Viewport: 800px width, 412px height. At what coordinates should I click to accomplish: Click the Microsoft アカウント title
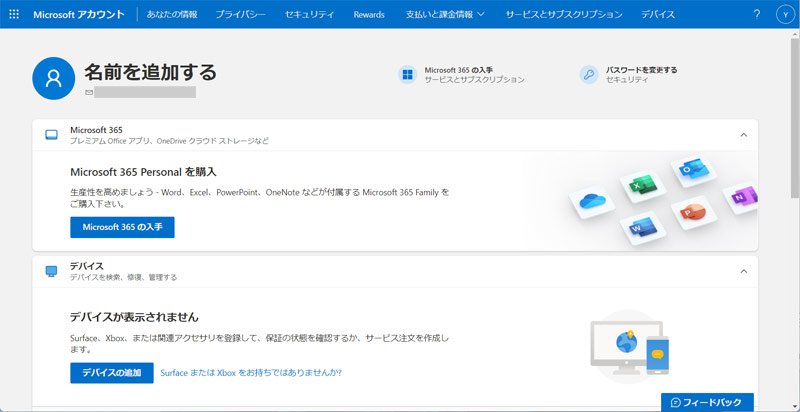(x=79, y=14)
